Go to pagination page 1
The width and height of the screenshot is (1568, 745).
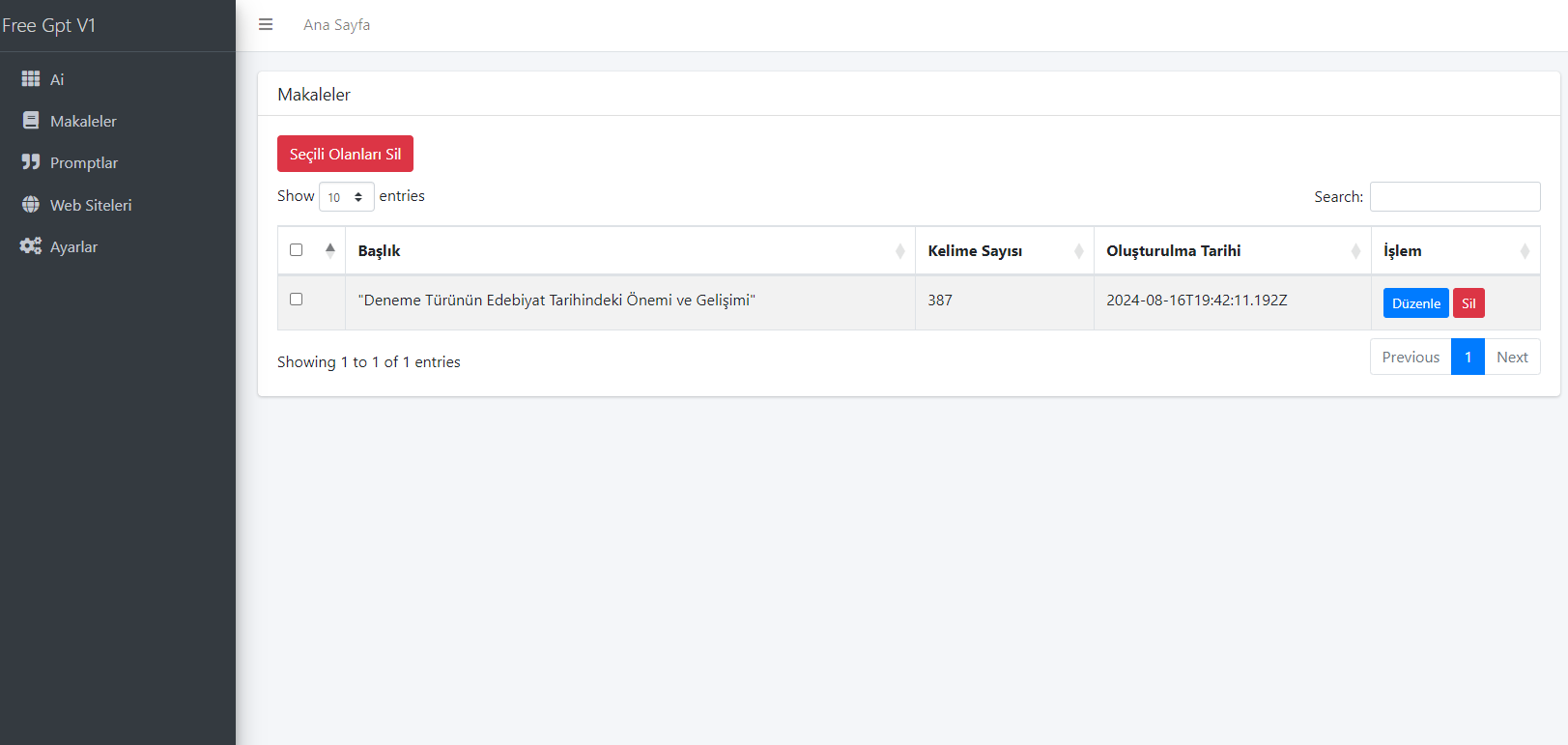[x=1468, y=357]
